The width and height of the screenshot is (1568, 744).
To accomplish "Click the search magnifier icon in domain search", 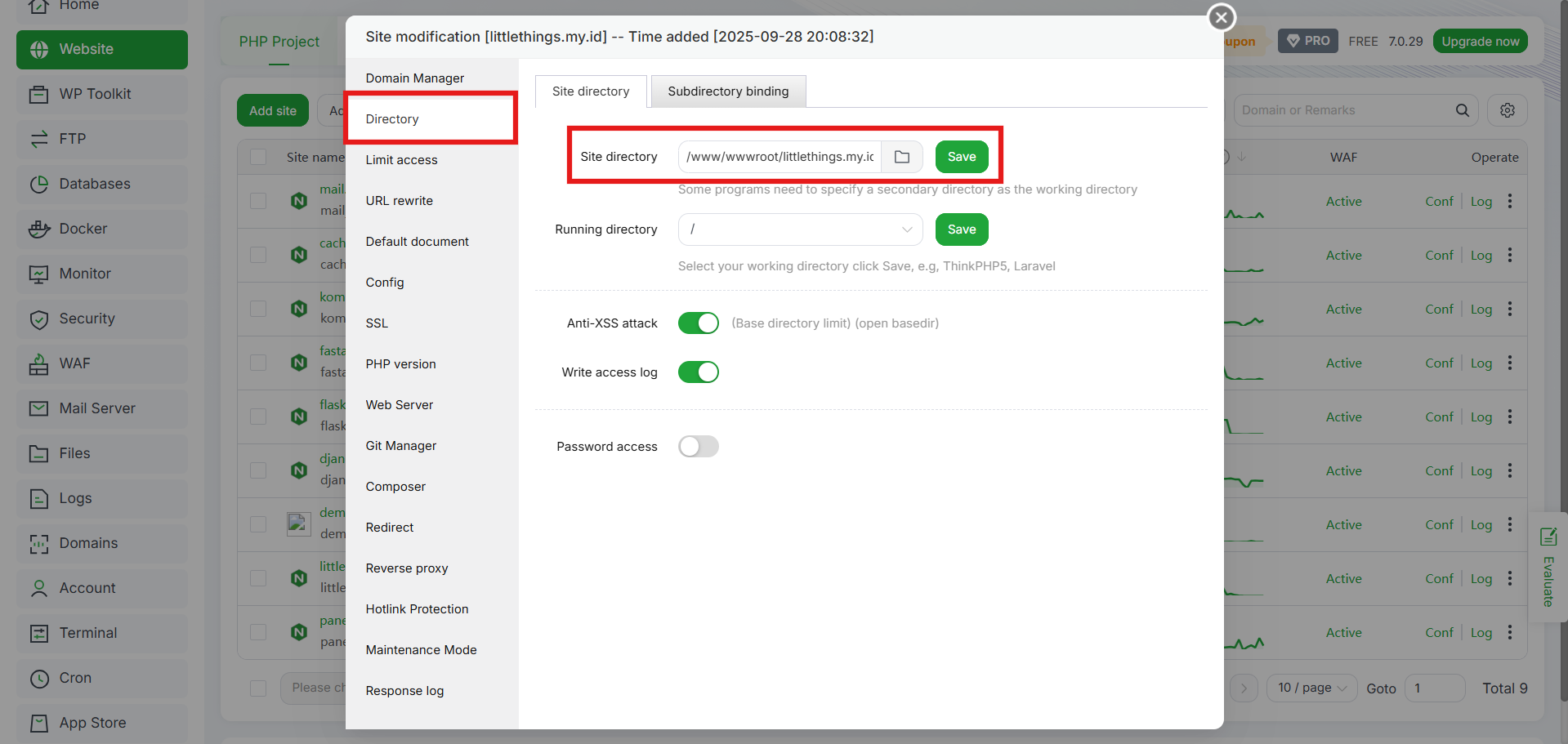I will (x=1463, y=110).
